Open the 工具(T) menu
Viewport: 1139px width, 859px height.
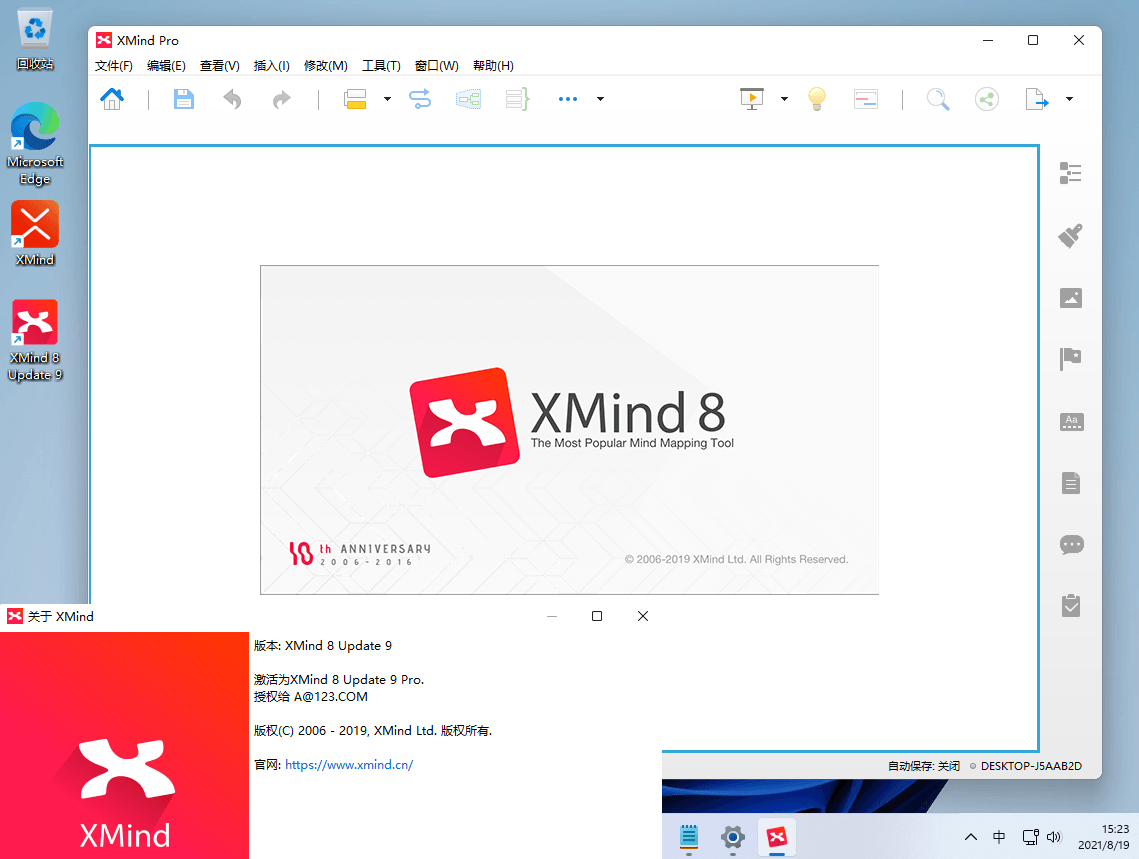point(381,65)
